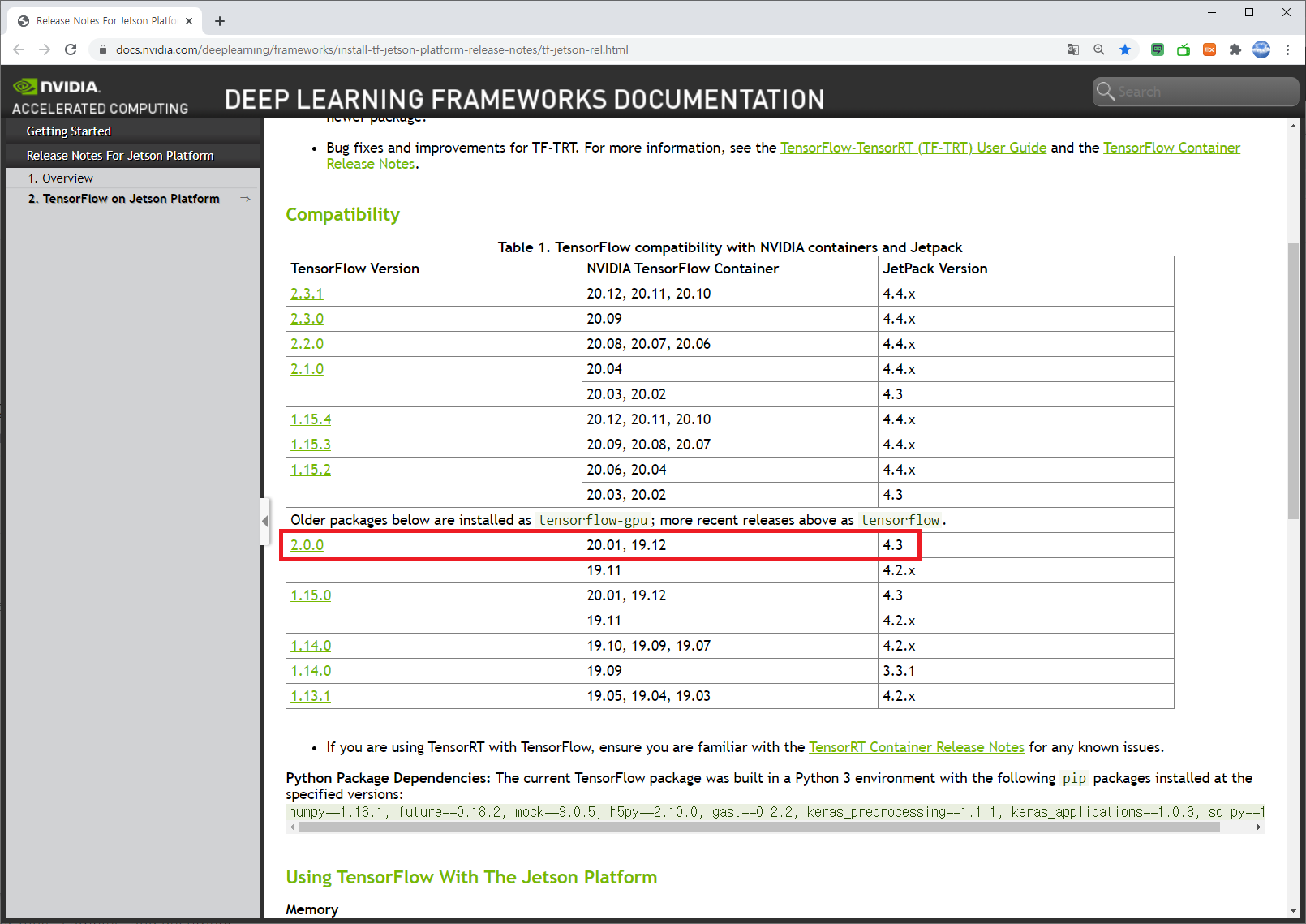
Task: Open the 1.15.3 version link
Action: click(311, 445)
